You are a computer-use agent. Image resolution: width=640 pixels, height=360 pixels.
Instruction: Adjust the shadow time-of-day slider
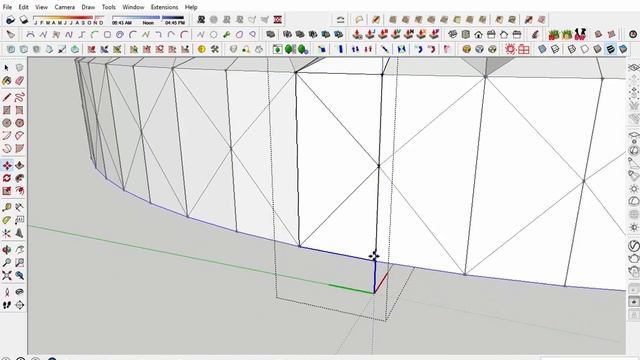[148, 18]
